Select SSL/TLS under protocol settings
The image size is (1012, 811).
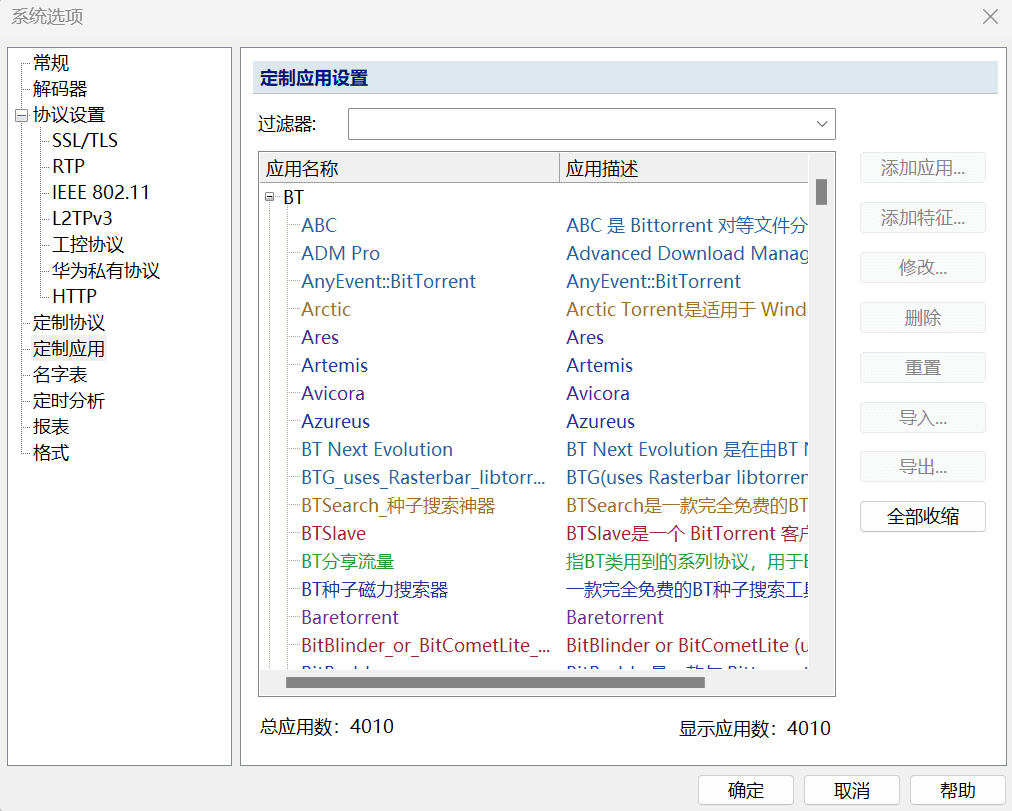tap(85, 141)
